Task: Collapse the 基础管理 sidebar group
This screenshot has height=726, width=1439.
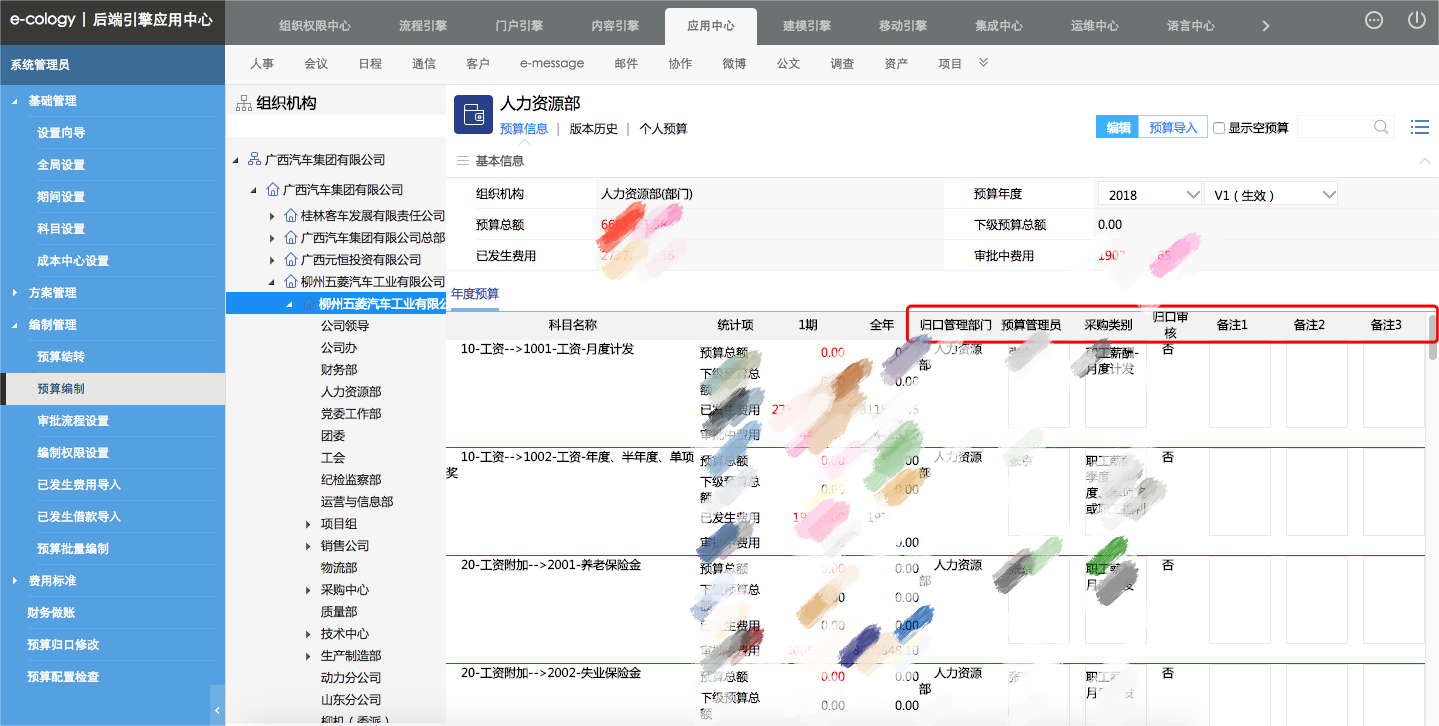Action: tap(14, 101)
